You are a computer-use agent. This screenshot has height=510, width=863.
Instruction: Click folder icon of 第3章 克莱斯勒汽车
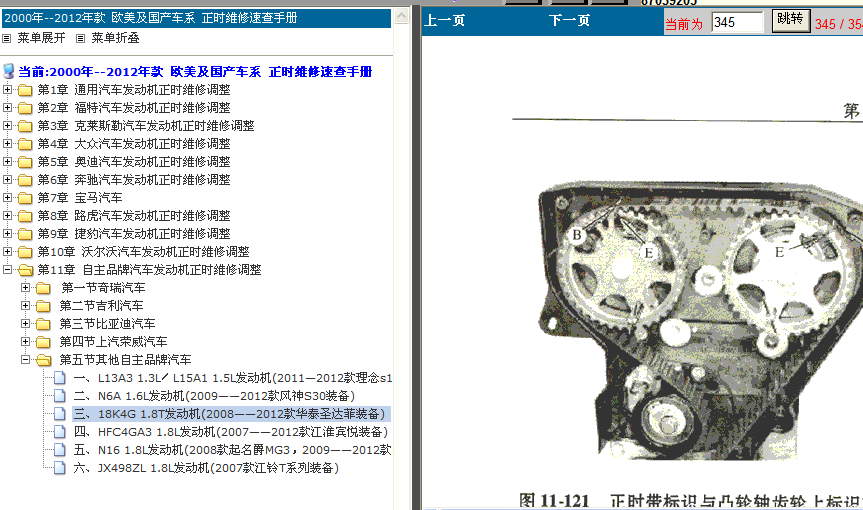click(x=25, y=127)
